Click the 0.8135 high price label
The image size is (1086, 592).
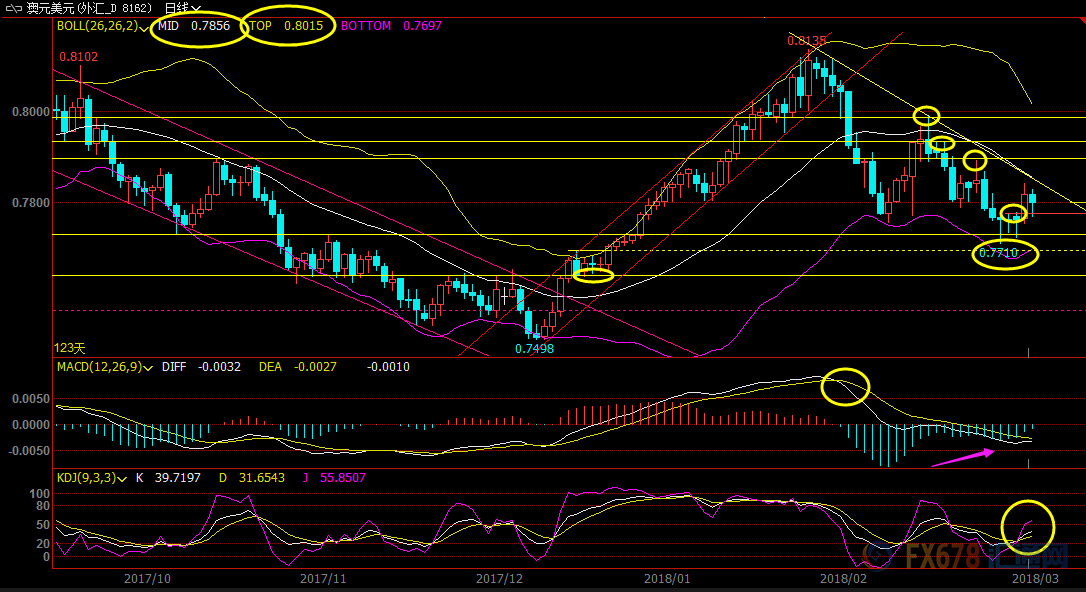[x=806, y=41]
